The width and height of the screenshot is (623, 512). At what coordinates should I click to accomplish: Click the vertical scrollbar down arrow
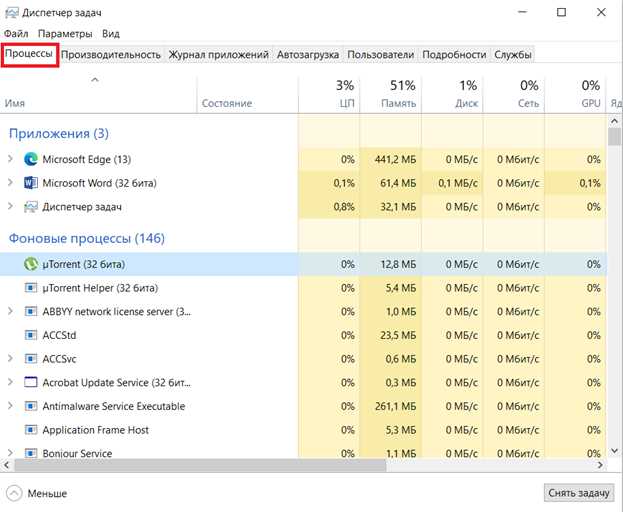614,450
